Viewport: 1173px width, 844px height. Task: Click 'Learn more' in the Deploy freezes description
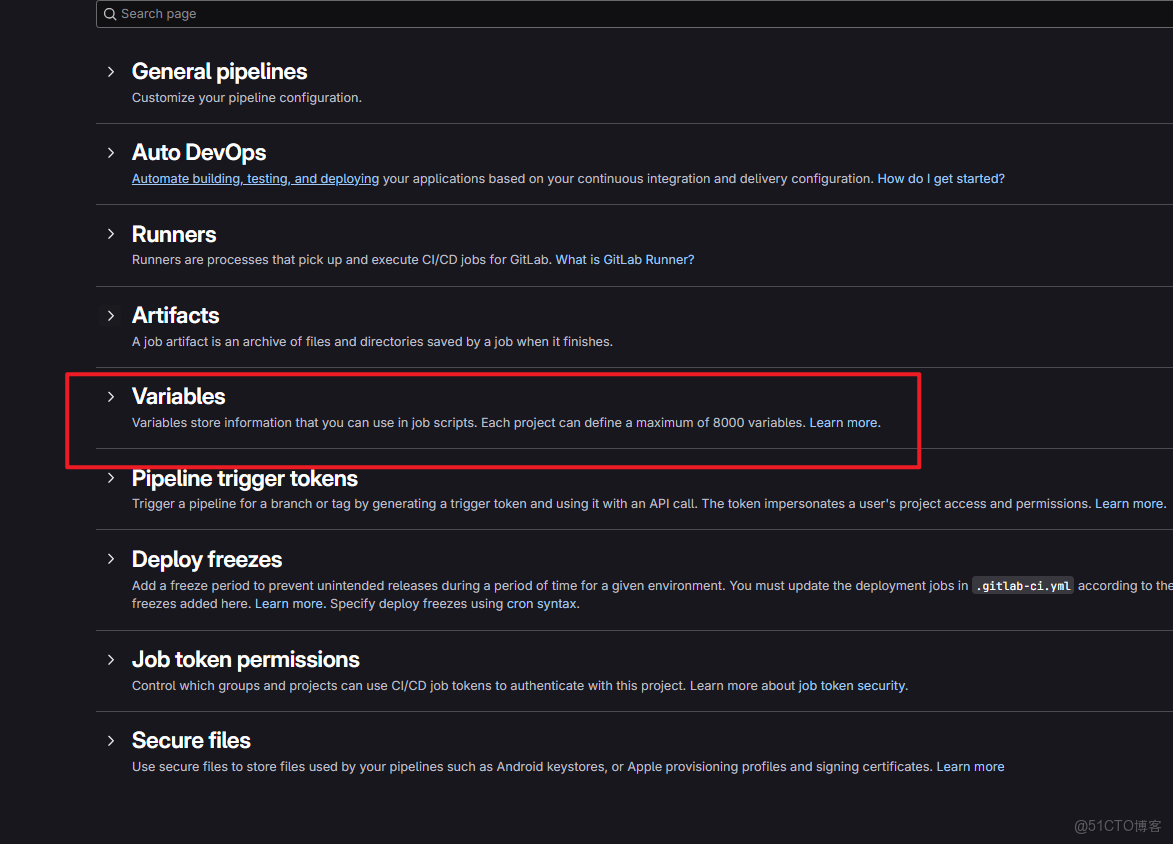[x=288, y=603]
